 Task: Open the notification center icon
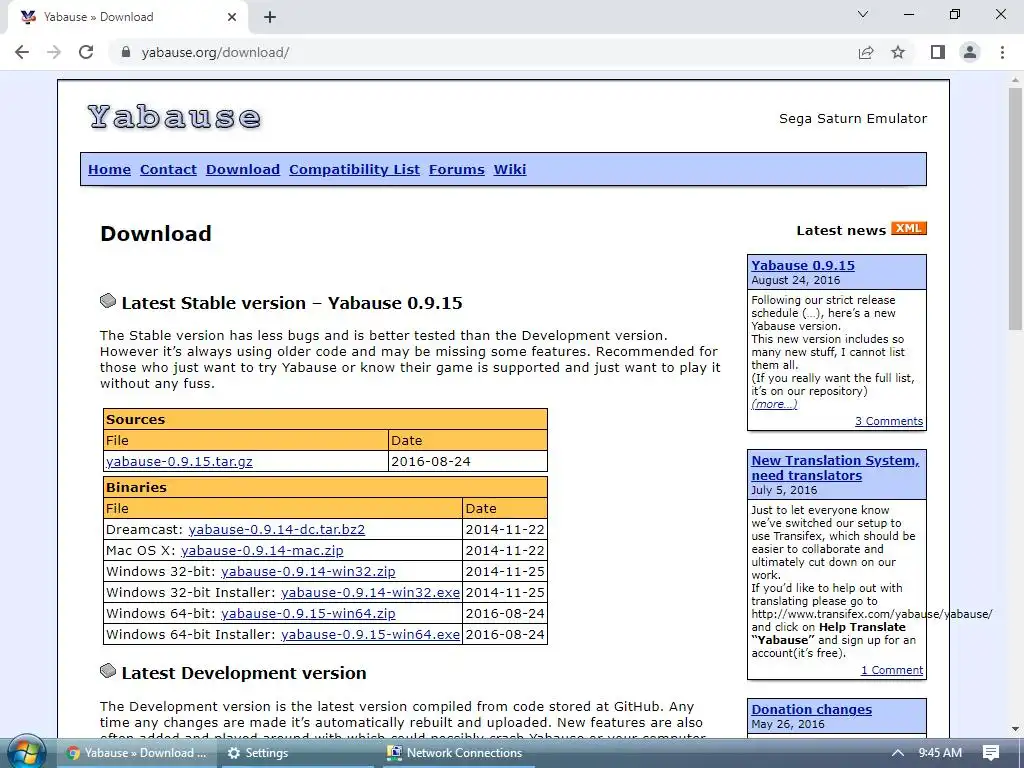coord(991,753)
